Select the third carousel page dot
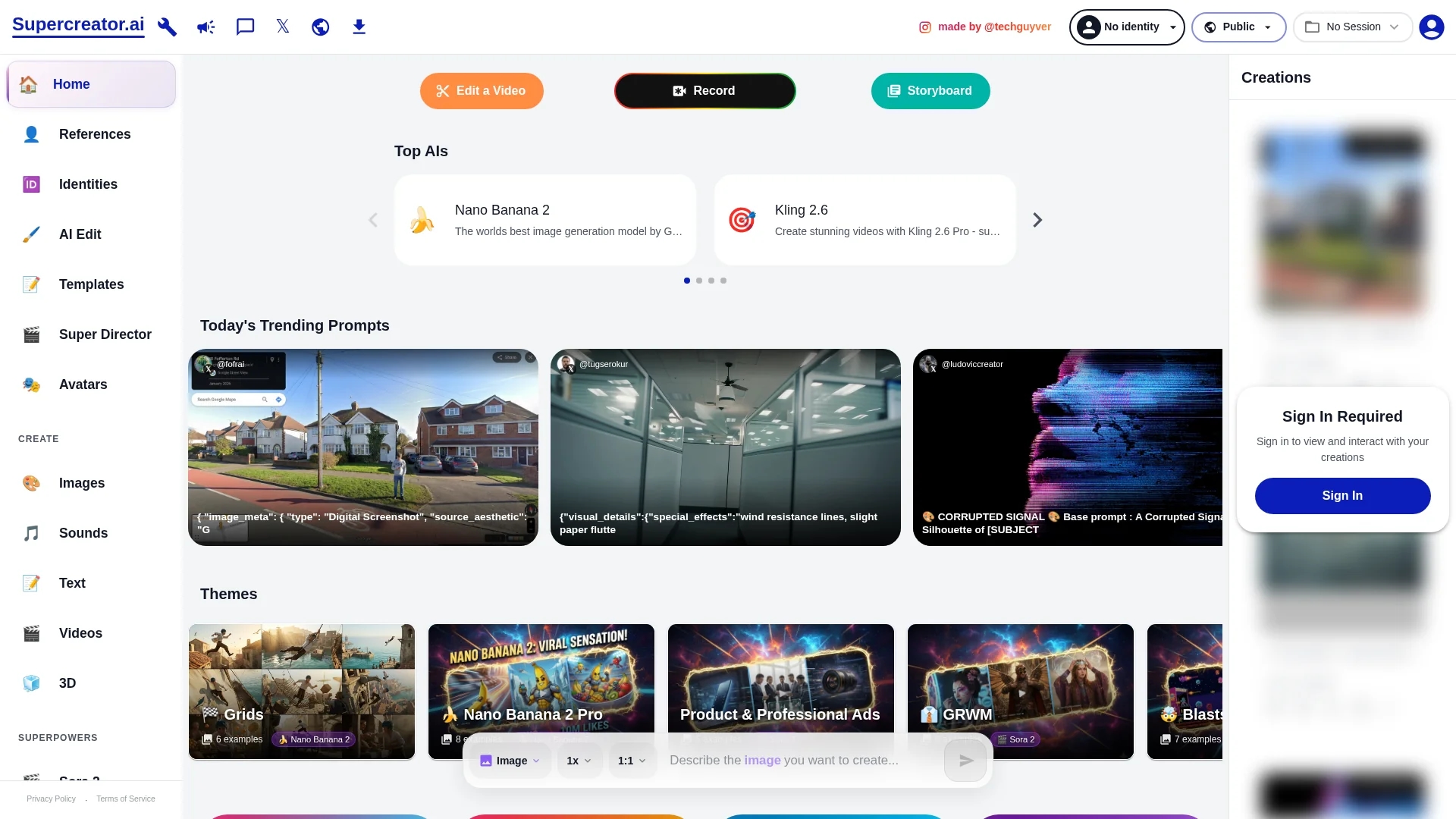This screenshot has height=819, width=1456. [711, 281]
